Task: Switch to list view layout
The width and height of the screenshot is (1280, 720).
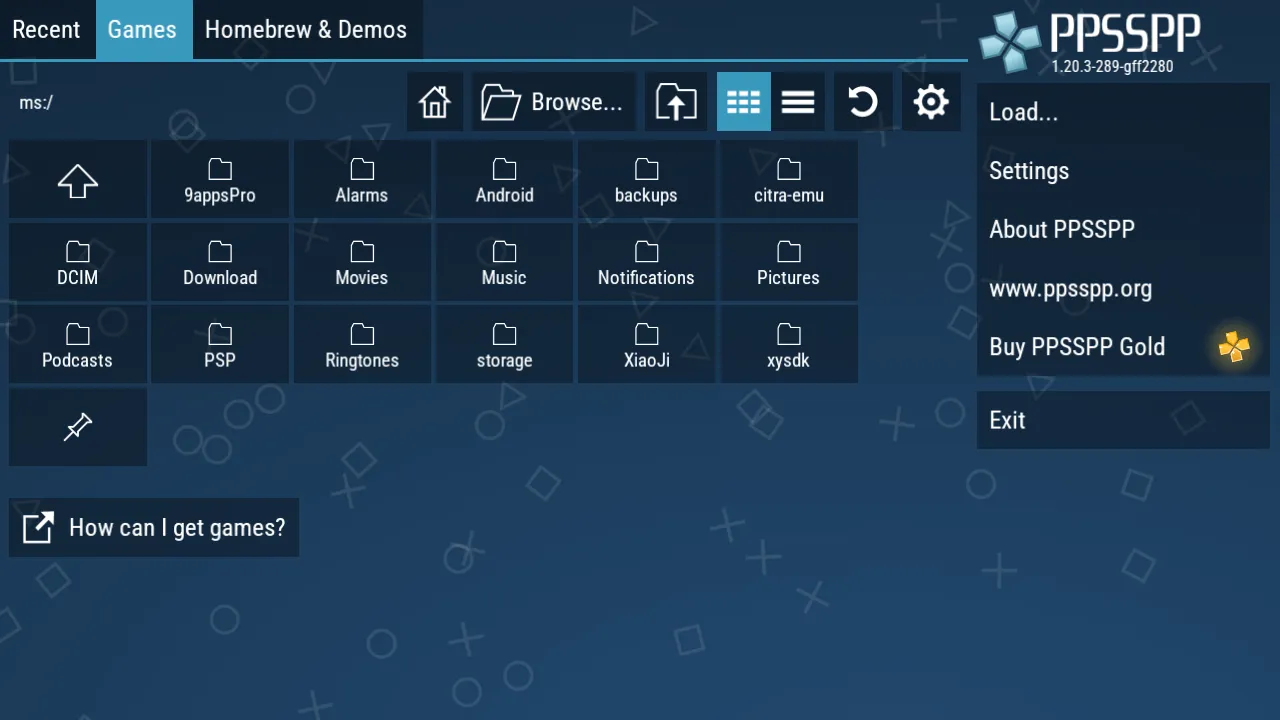Action: coord(798,102)
